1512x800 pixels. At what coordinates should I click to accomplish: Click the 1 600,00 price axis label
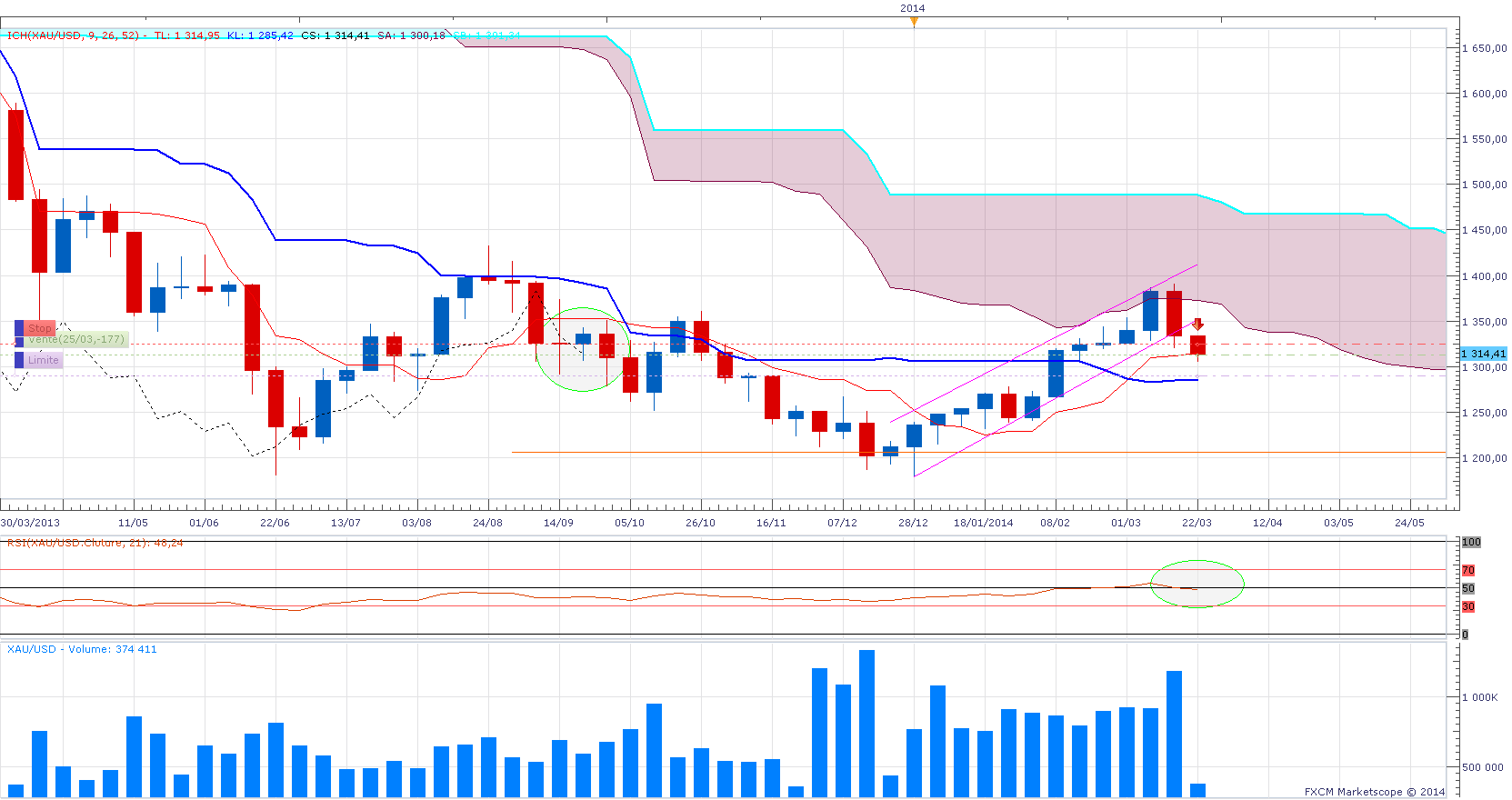[x=1485, y=94]
